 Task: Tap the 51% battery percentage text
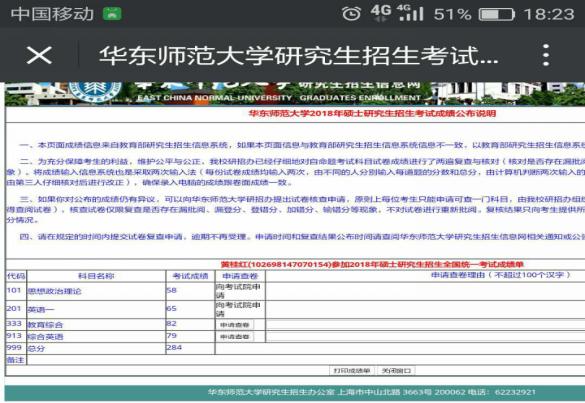(452, 15)
